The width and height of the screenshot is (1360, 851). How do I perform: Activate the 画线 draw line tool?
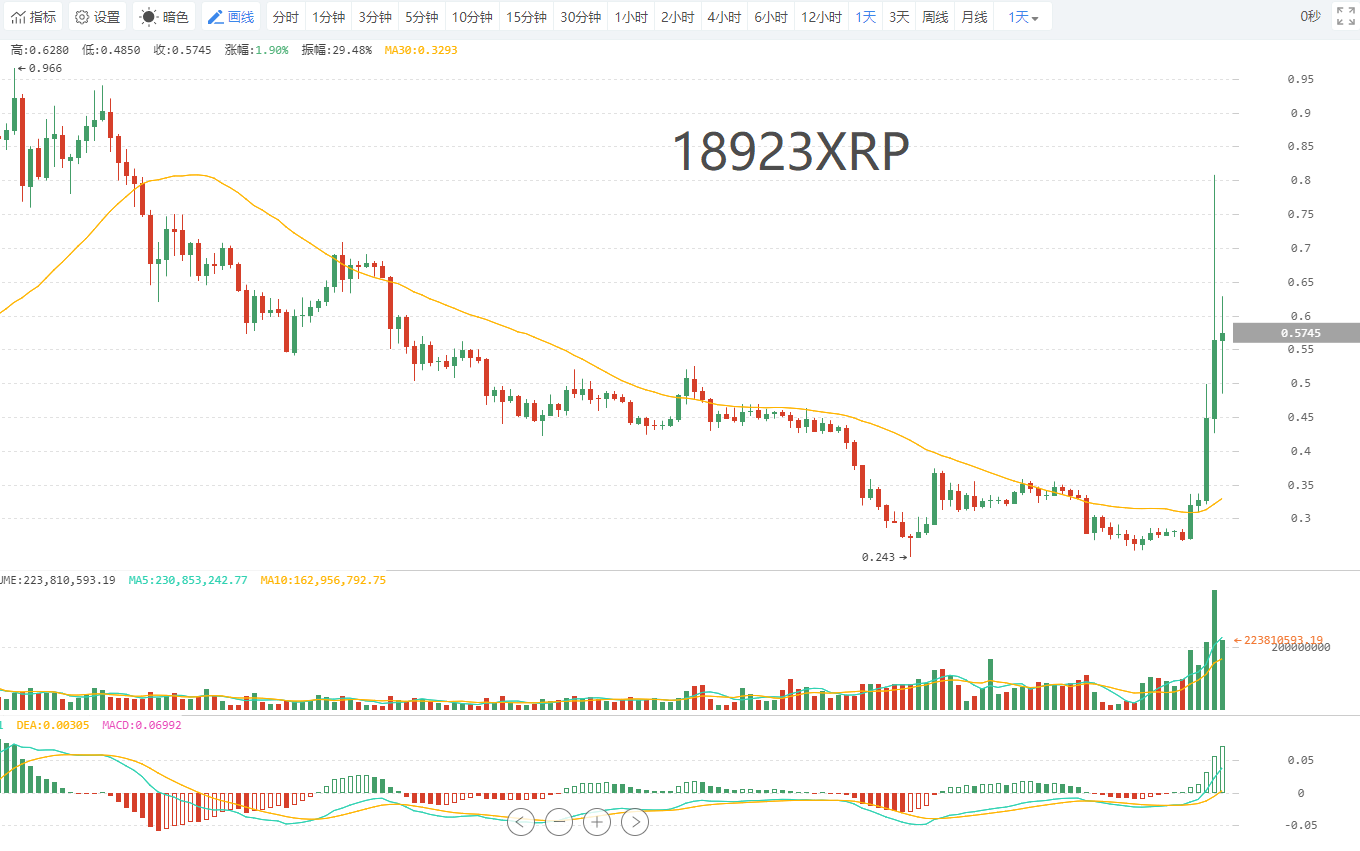(230, 17)
